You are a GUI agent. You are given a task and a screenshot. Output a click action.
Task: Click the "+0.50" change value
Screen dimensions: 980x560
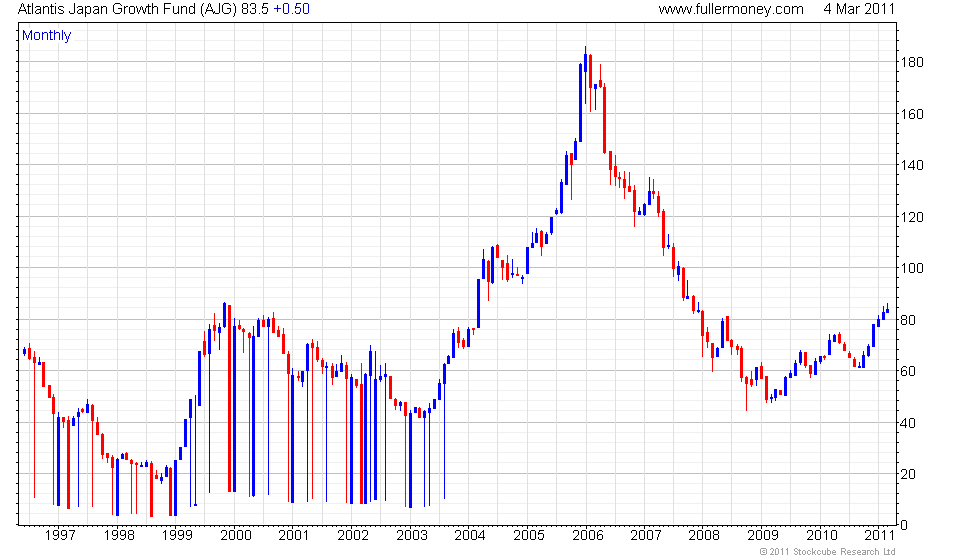pyautogui.click(x=291, y=9)
